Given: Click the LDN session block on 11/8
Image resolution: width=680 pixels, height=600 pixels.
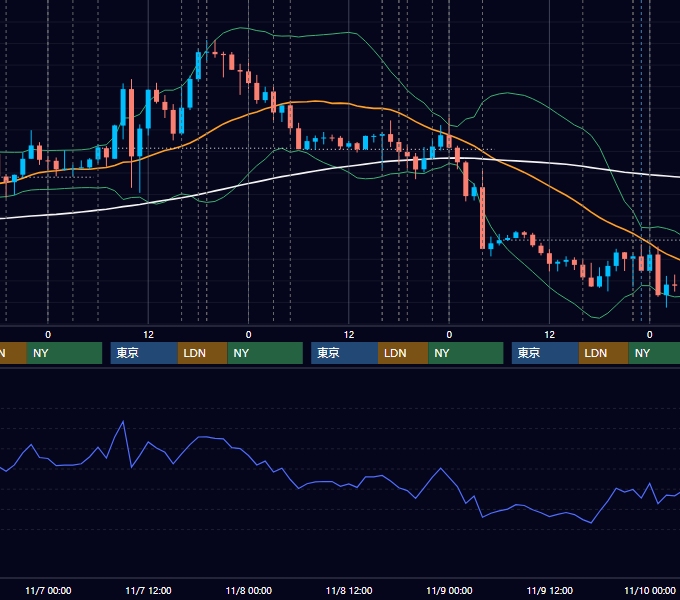Looking at the screenshot, I should click(x=403, y=353).
